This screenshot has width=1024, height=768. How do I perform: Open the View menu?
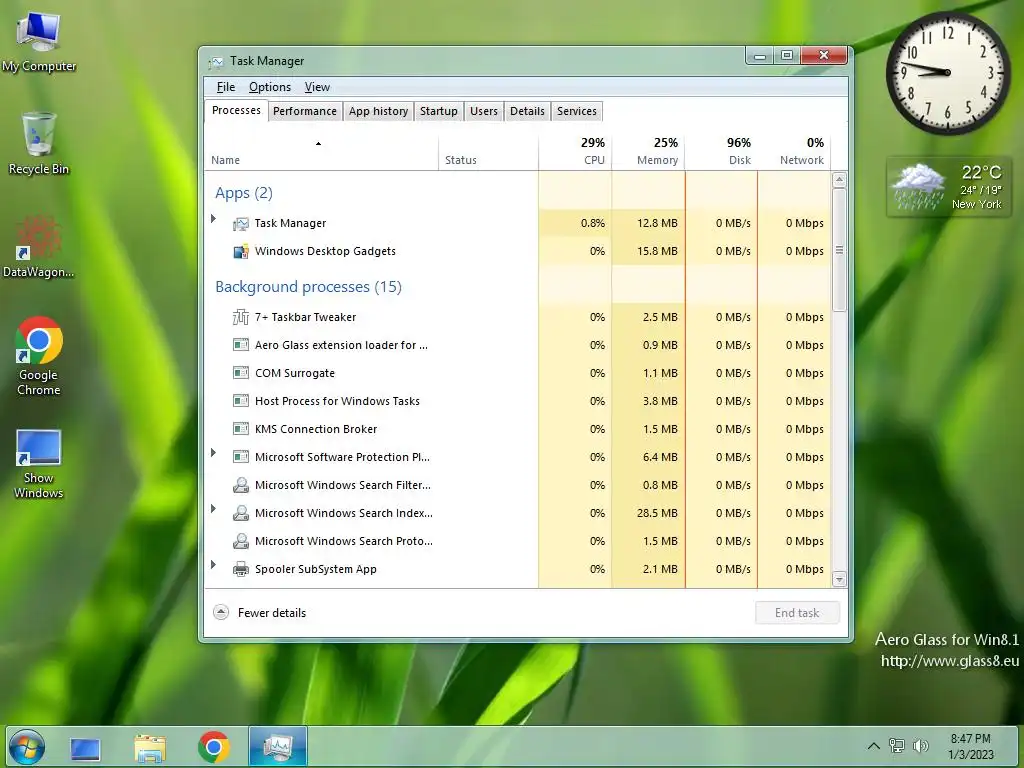pyautogui.click(x=317, y=87)
